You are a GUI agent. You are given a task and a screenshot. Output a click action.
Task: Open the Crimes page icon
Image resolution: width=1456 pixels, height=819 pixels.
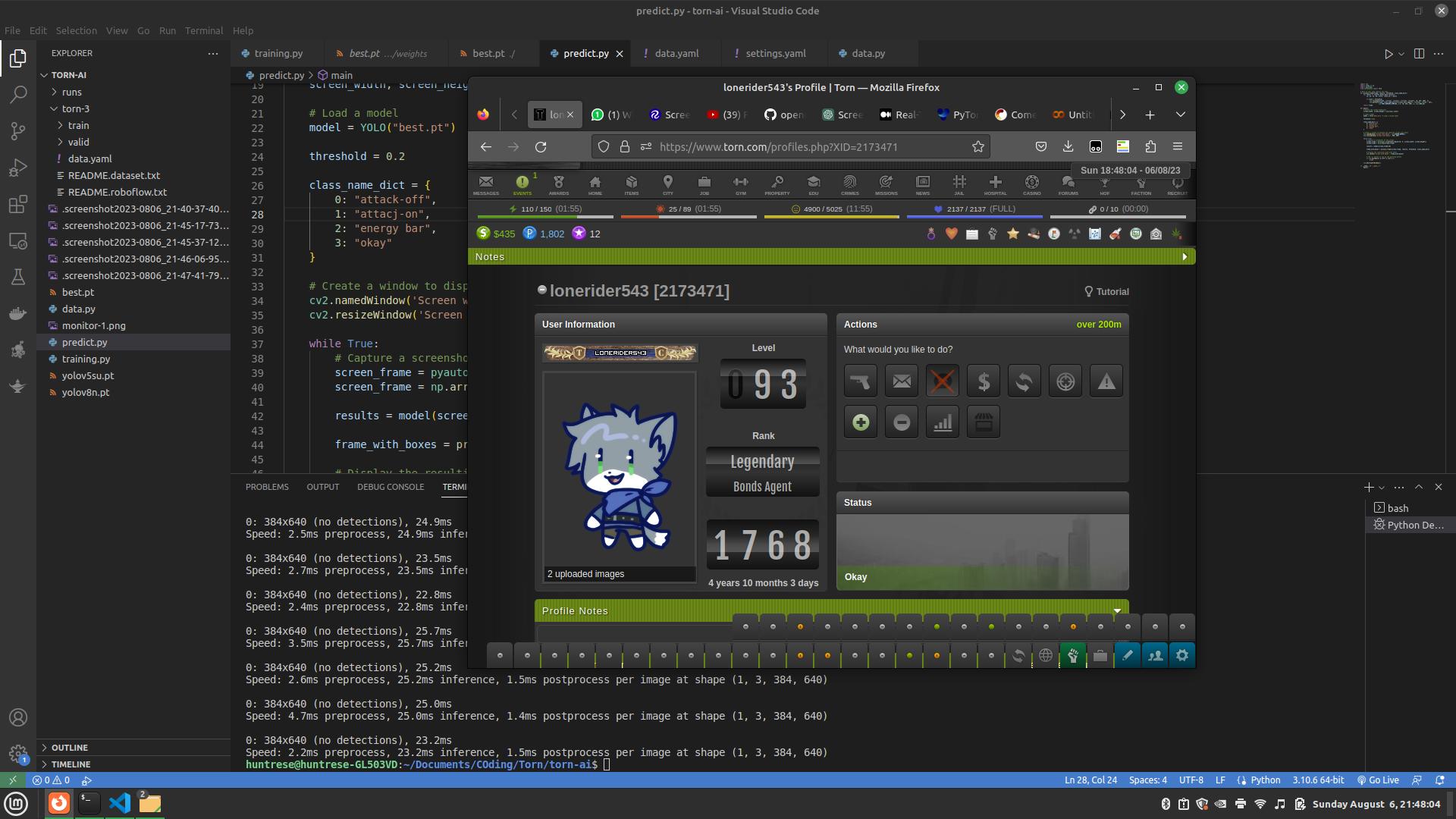coord(850,184)
